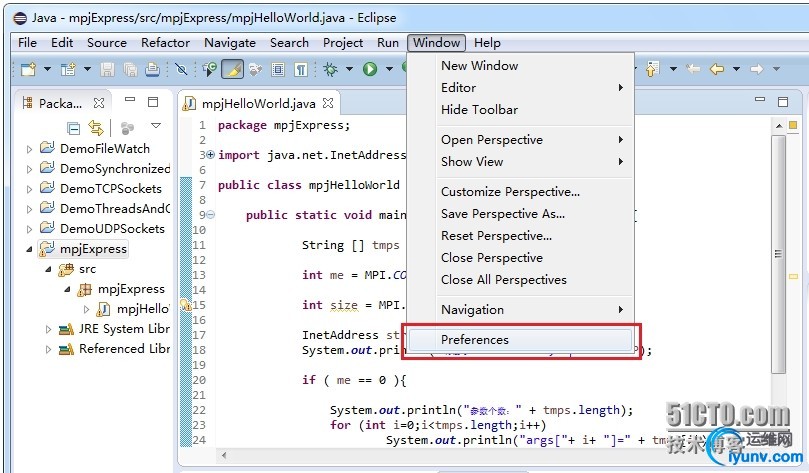Click the editor scroll up arrow
809x473 pixels.
(x=779, y=126)
